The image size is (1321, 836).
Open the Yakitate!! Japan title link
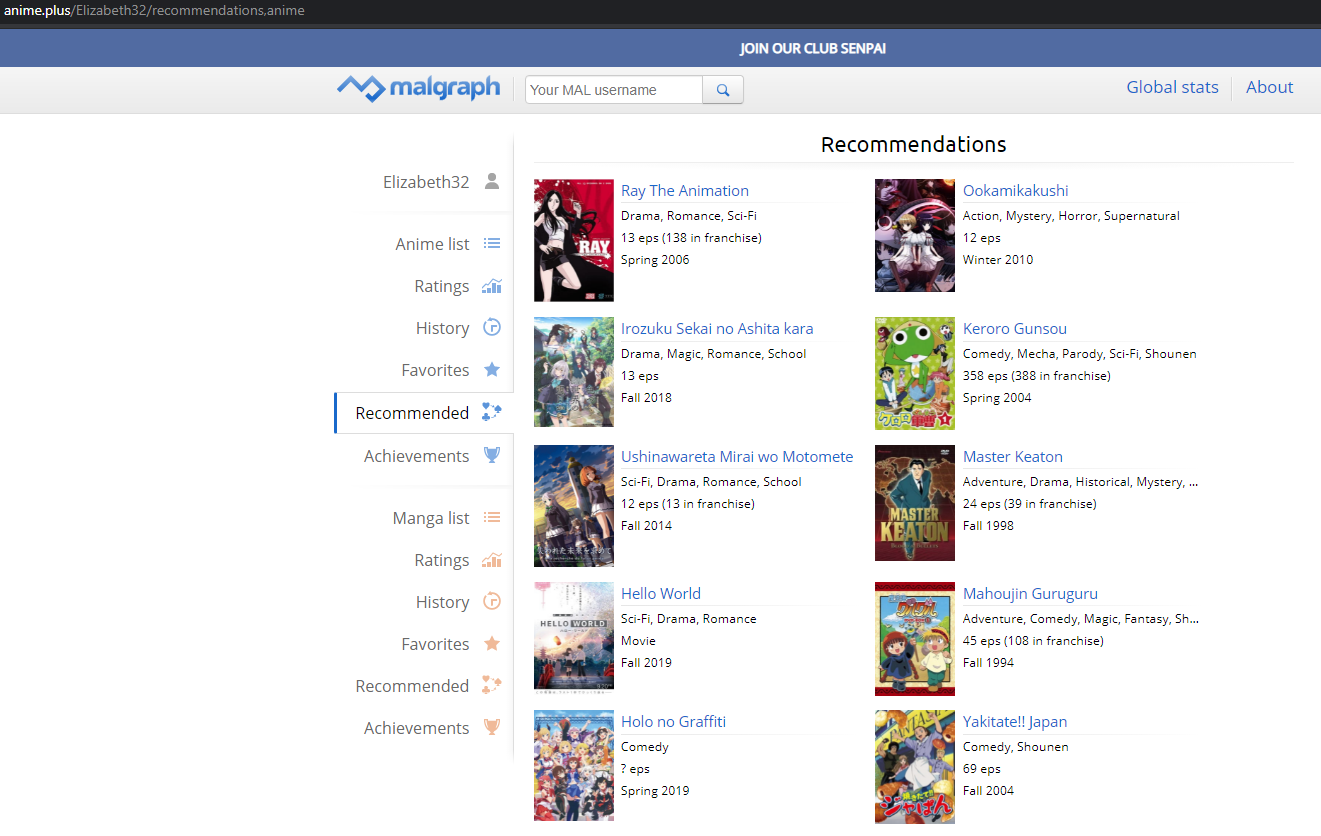point(1015,722)
